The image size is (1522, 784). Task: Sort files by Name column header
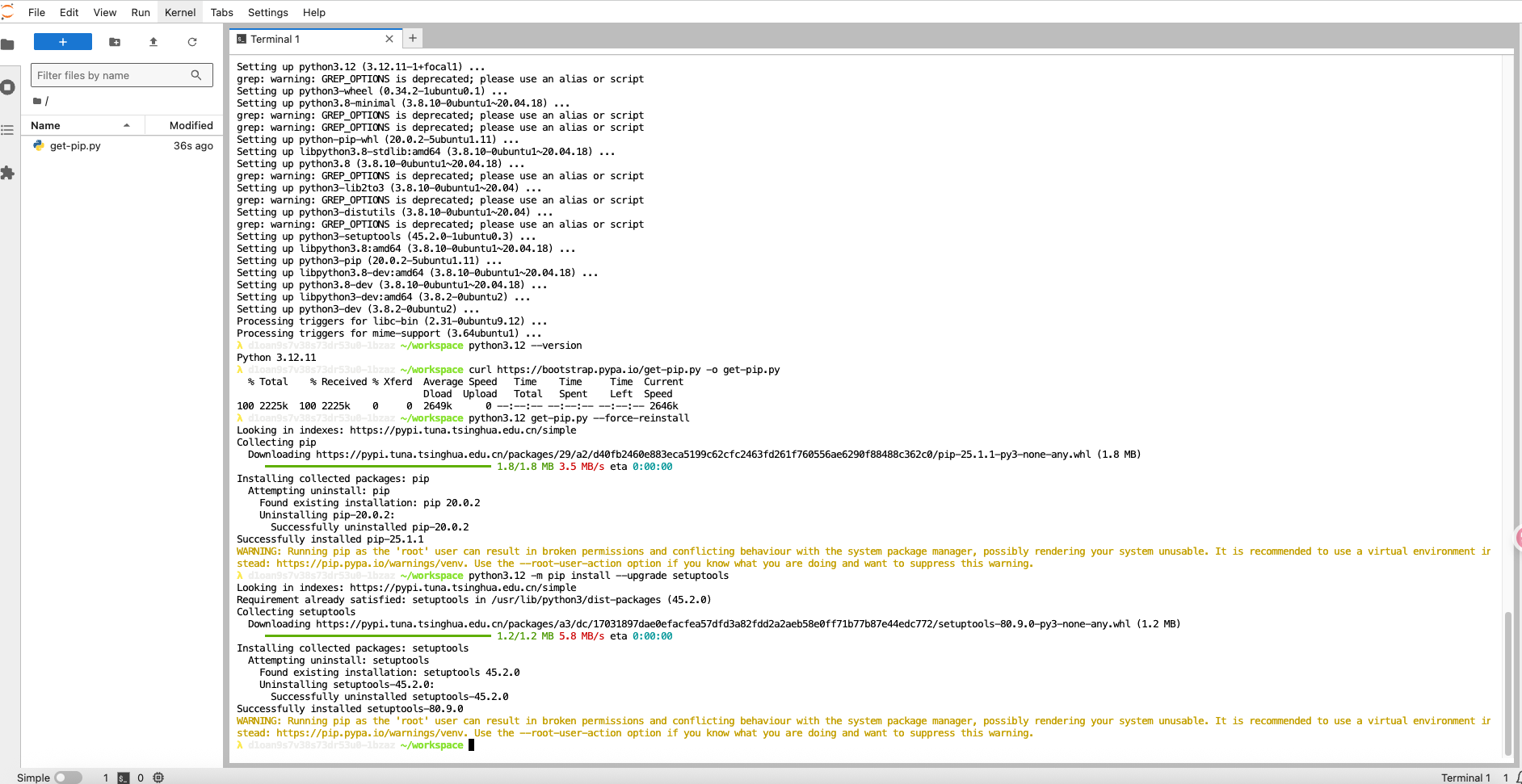(x=81, y=125)
